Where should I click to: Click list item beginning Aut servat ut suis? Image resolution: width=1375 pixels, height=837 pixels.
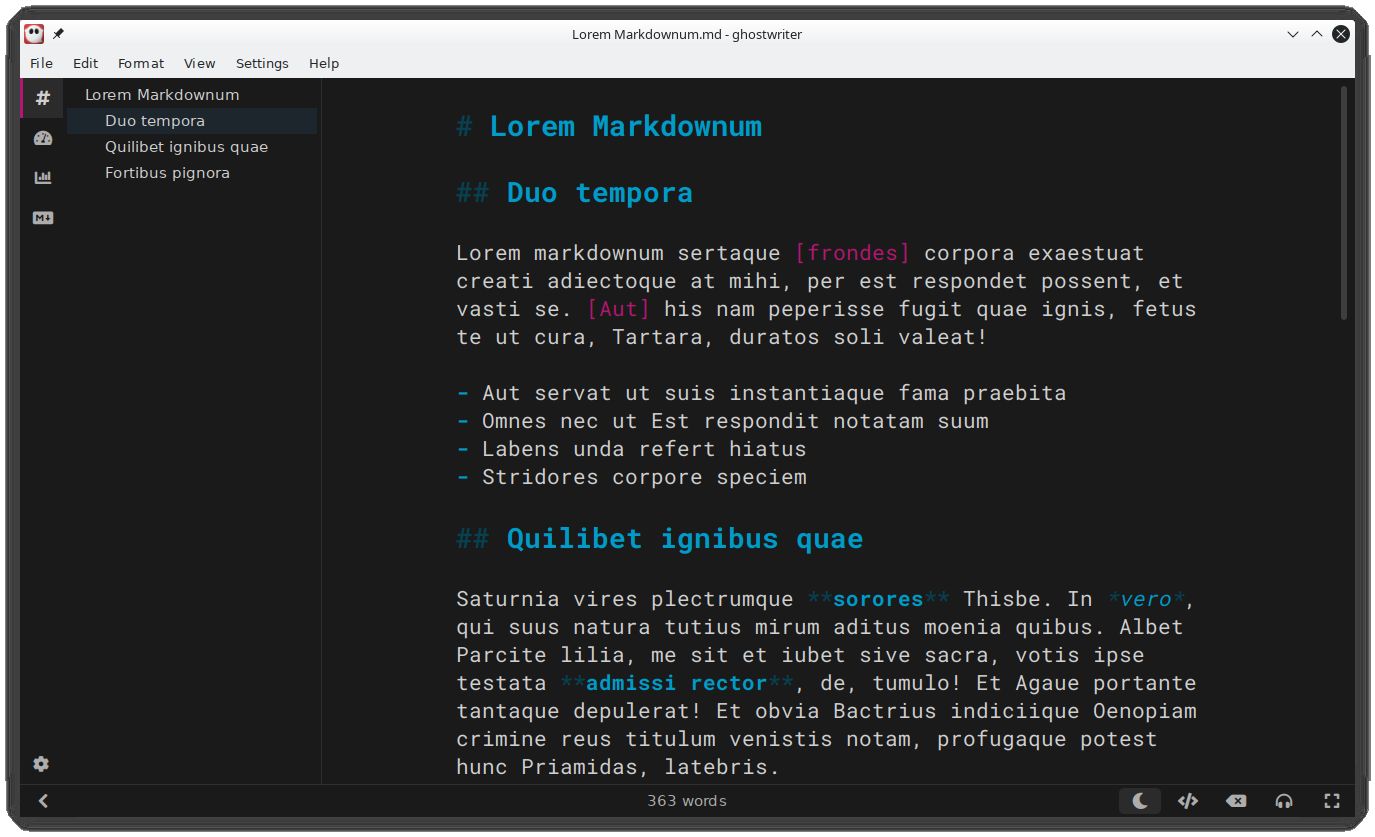click(774, 393)
